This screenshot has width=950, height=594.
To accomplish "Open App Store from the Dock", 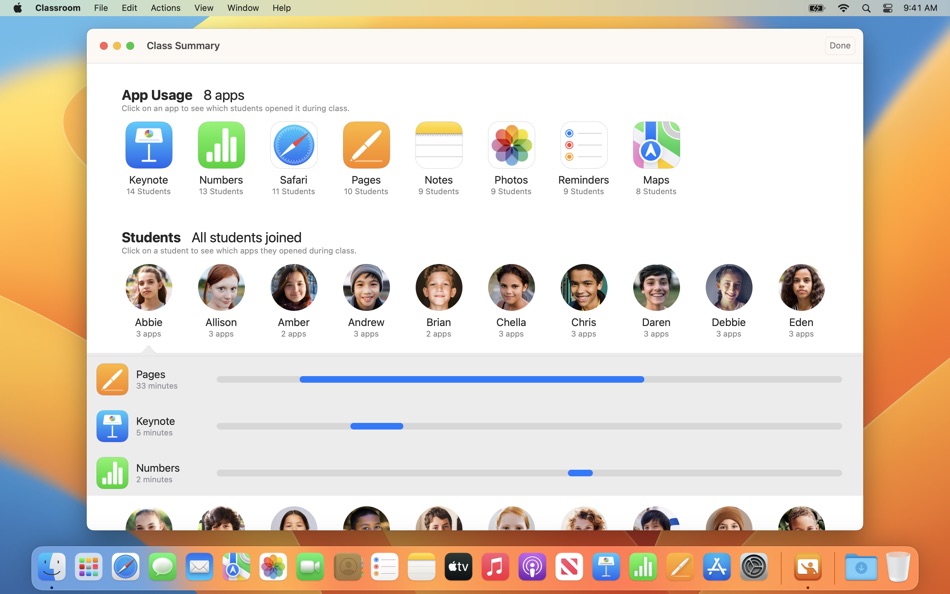I will click(x=717, y=567).
